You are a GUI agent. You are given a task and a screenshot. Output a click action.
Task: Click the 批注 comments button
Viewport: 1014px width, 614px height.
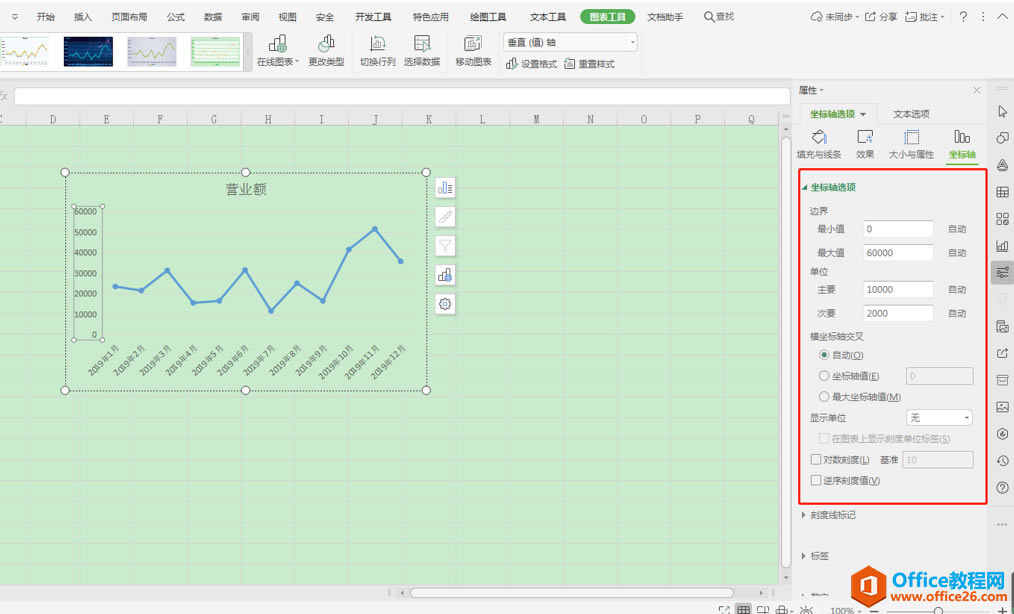925,17
